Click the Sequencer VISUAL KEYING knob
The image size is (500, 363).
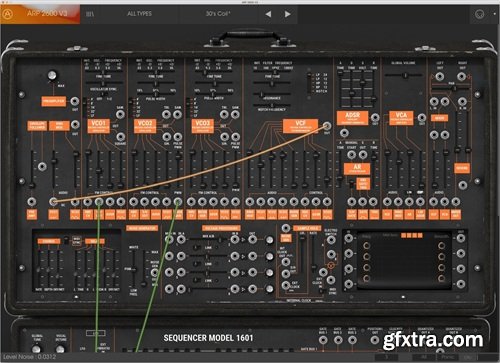(x=60, y=350)
